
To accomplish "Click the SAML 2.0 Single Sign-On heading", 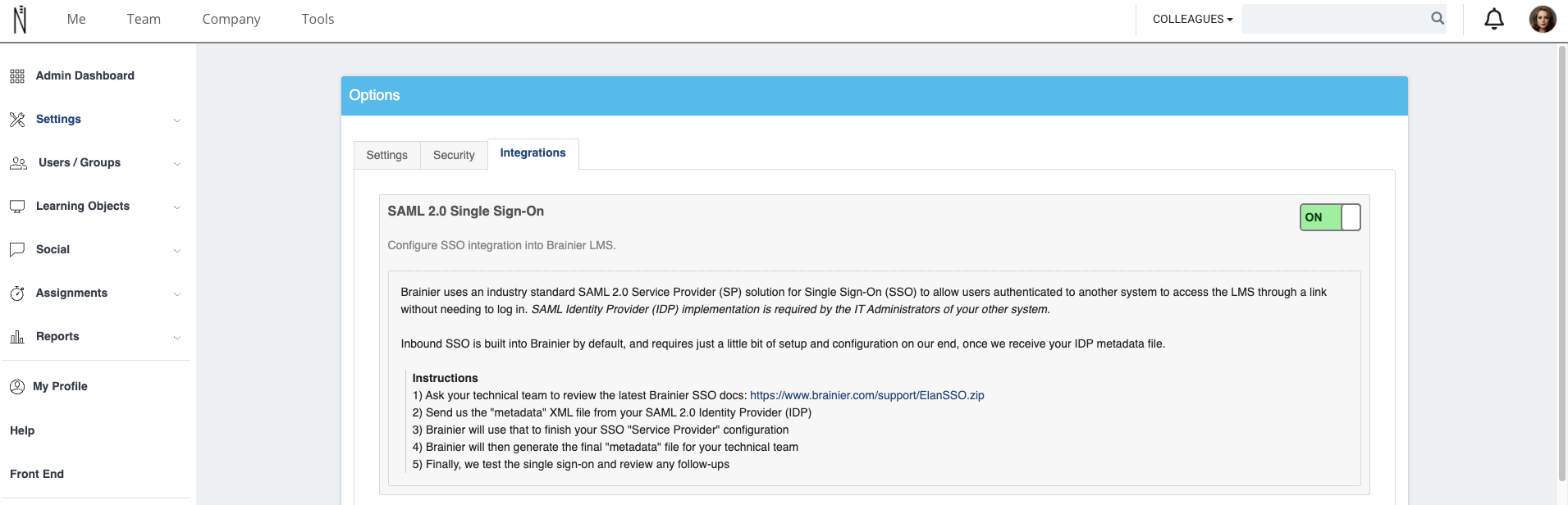I will 466,212.
